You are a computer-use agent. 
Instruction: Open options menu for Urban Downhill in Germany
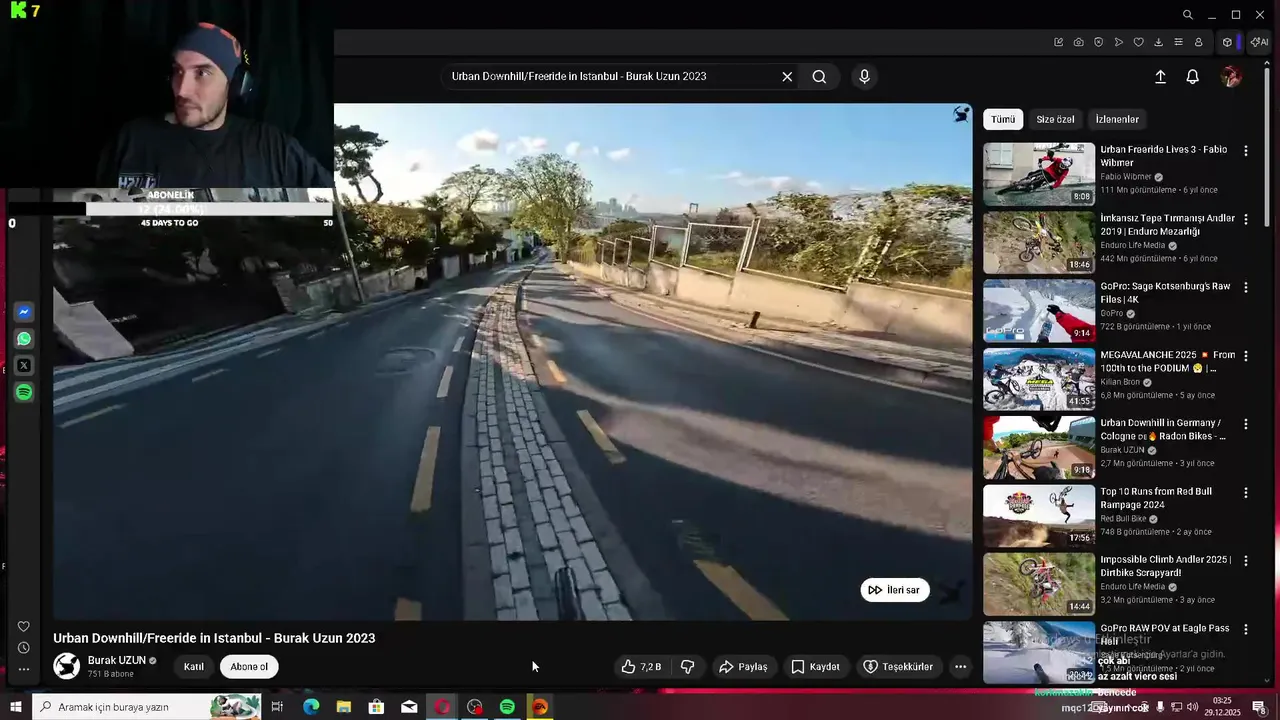[x=1245, y=424]
